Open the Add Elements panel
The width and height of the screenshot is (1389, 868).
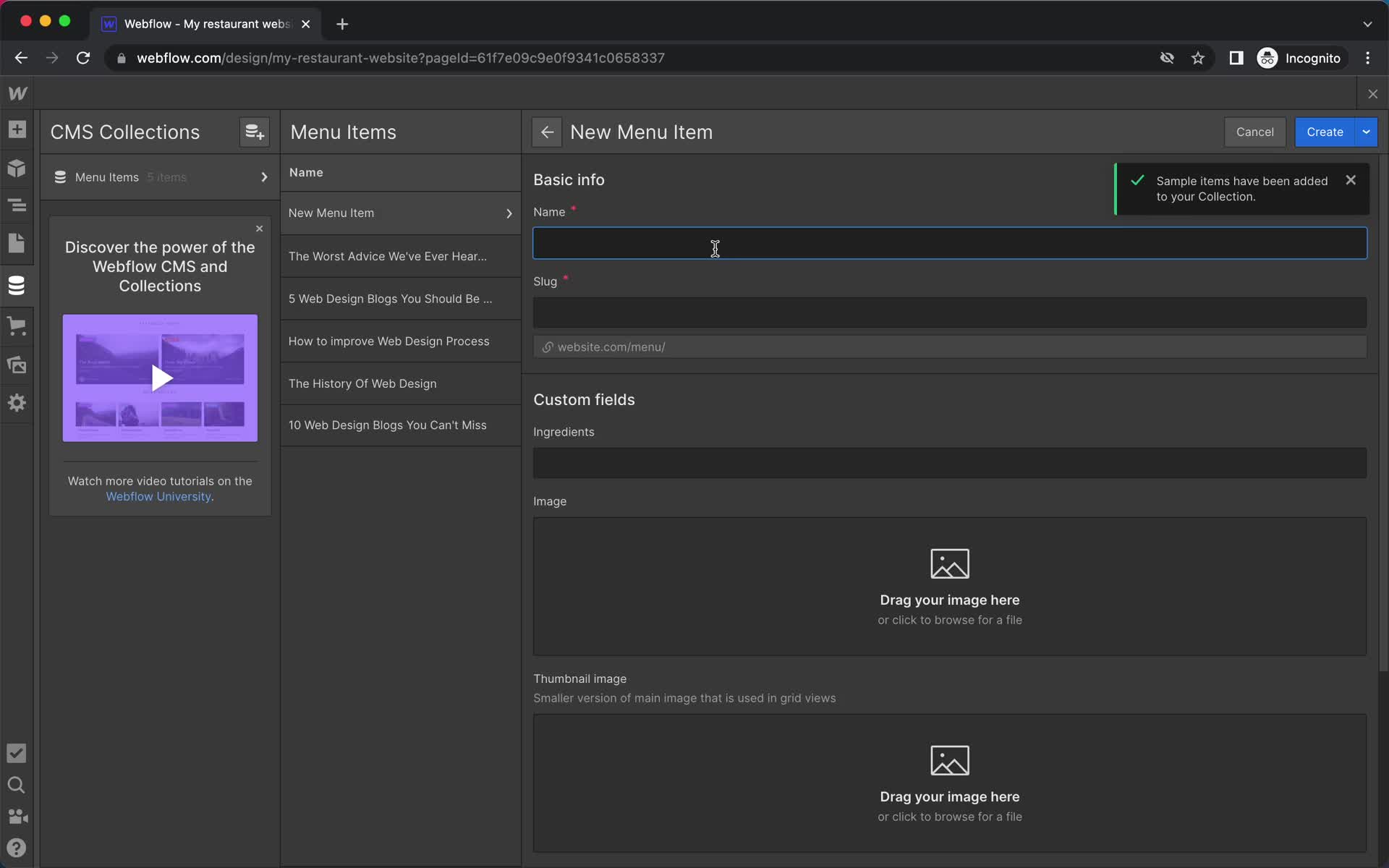pos(17,129)
